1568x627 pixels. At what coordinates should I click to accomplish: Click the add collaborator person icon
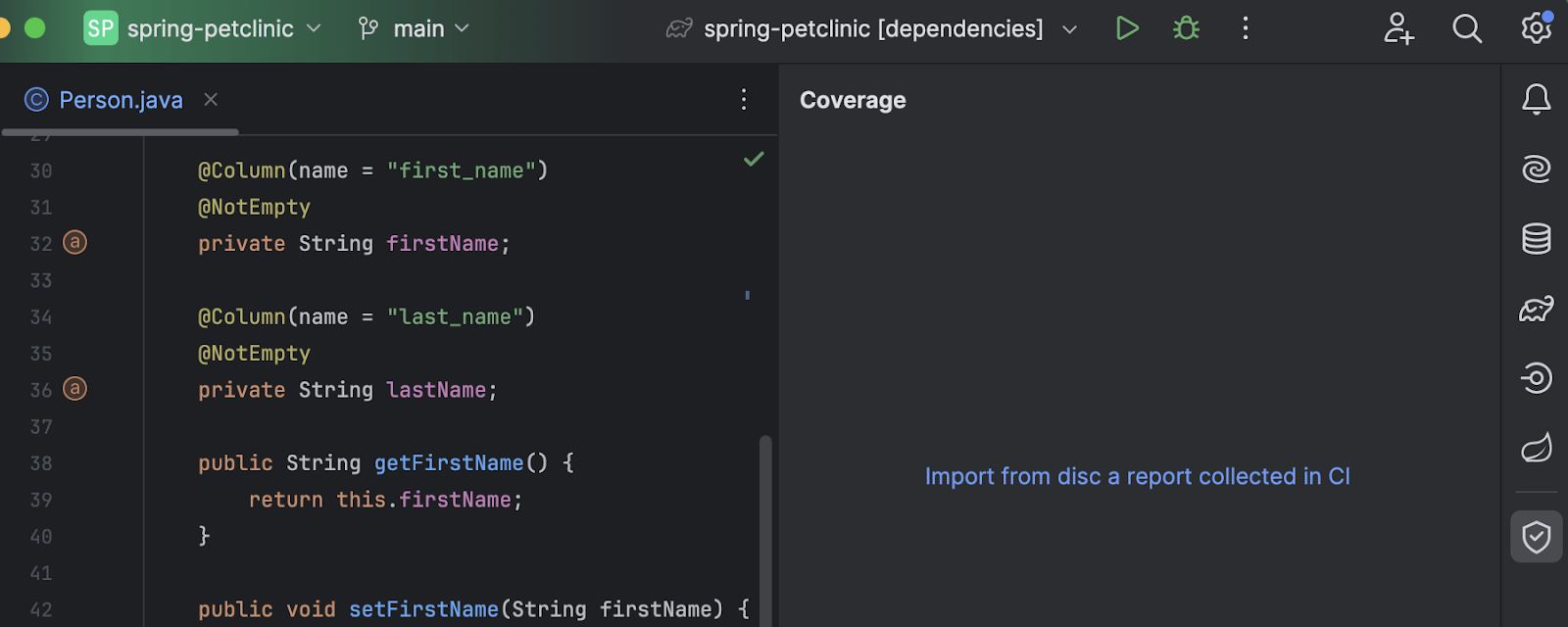[x=1398, y=28]
